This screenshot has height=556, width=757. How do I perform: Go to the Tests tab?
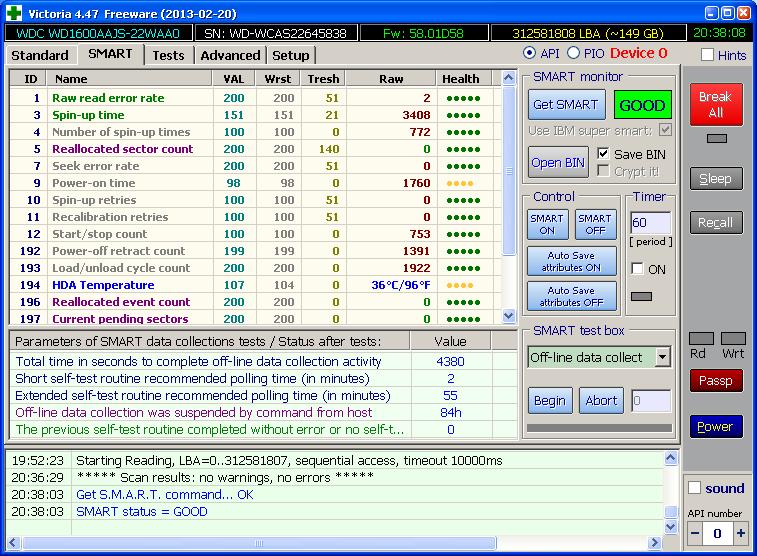(168, 56)
